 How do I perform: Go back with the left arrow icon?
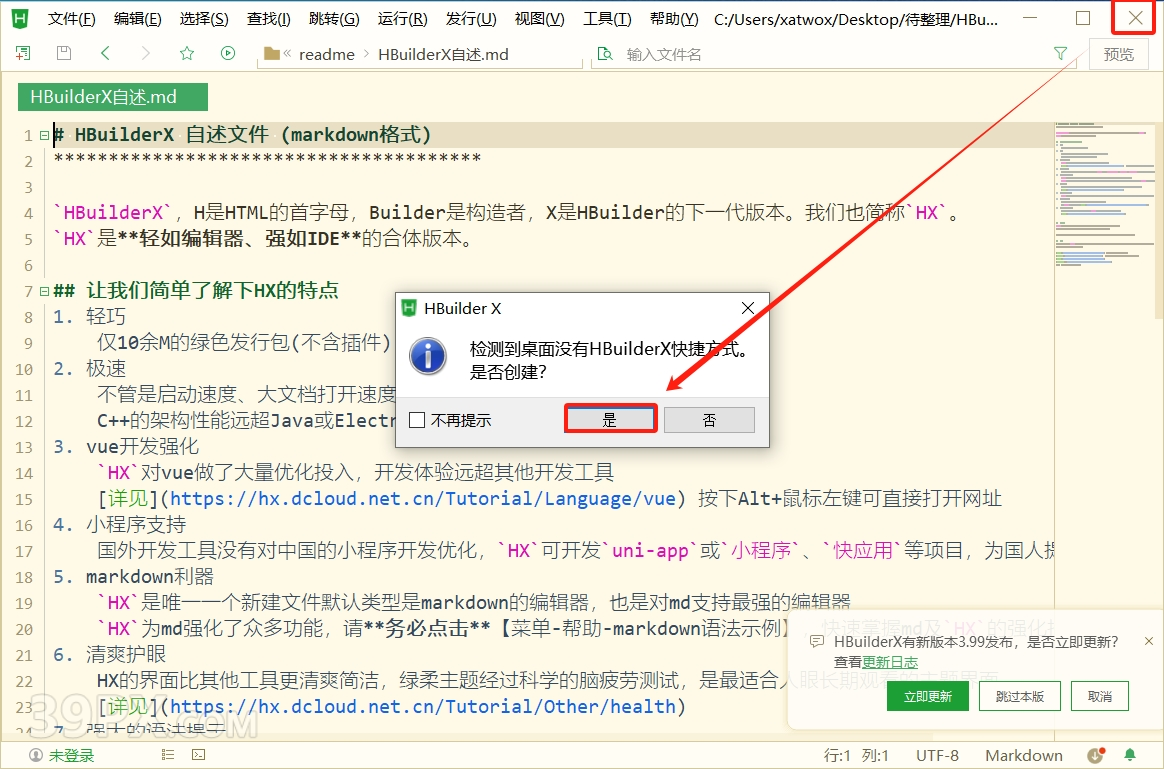[105, 53]
